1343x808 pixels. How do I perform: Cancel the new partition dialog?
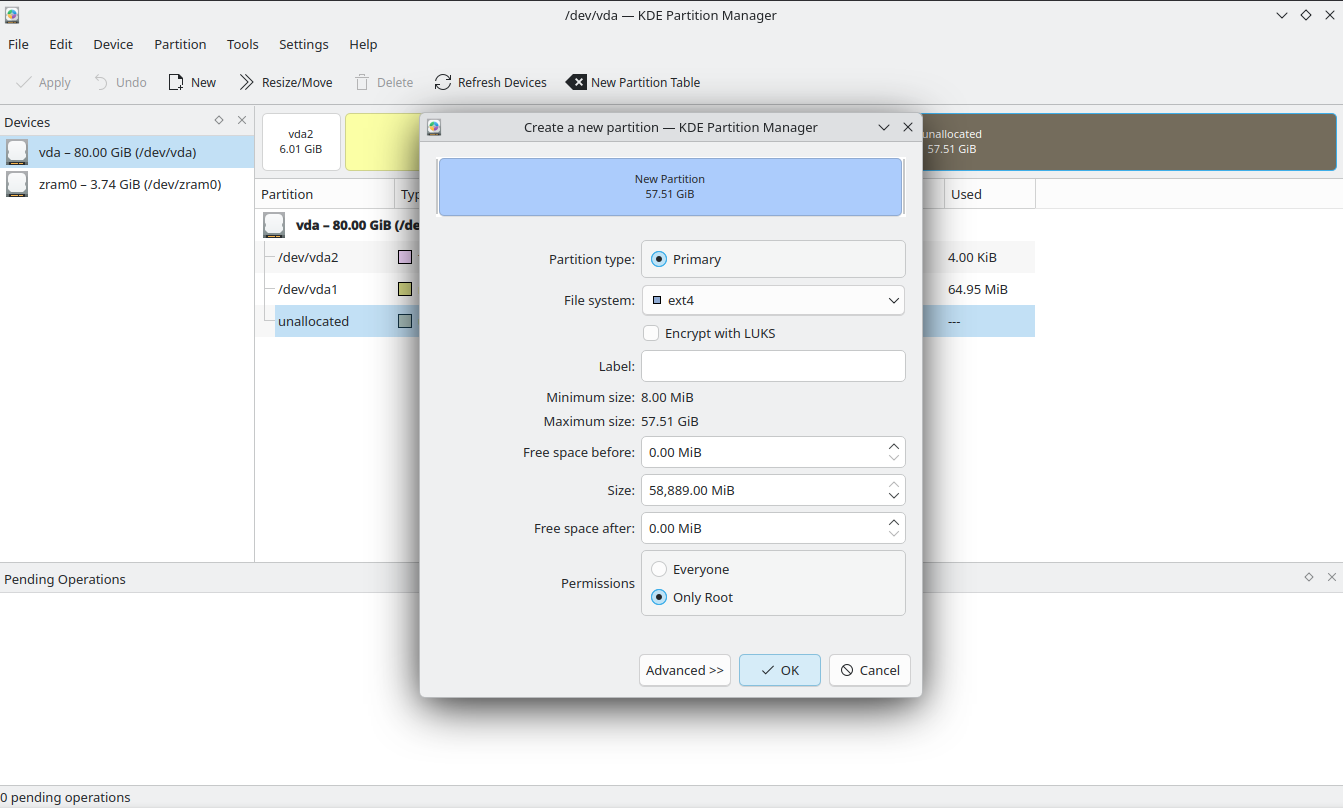point(870,670)
